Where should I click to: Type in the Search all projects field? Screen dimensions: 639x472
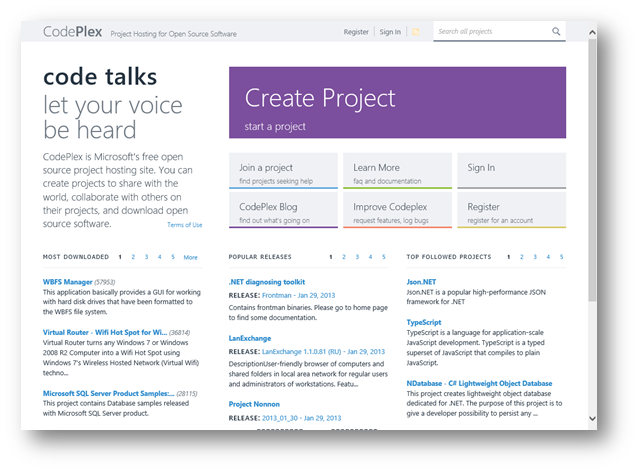click(490, 32)
